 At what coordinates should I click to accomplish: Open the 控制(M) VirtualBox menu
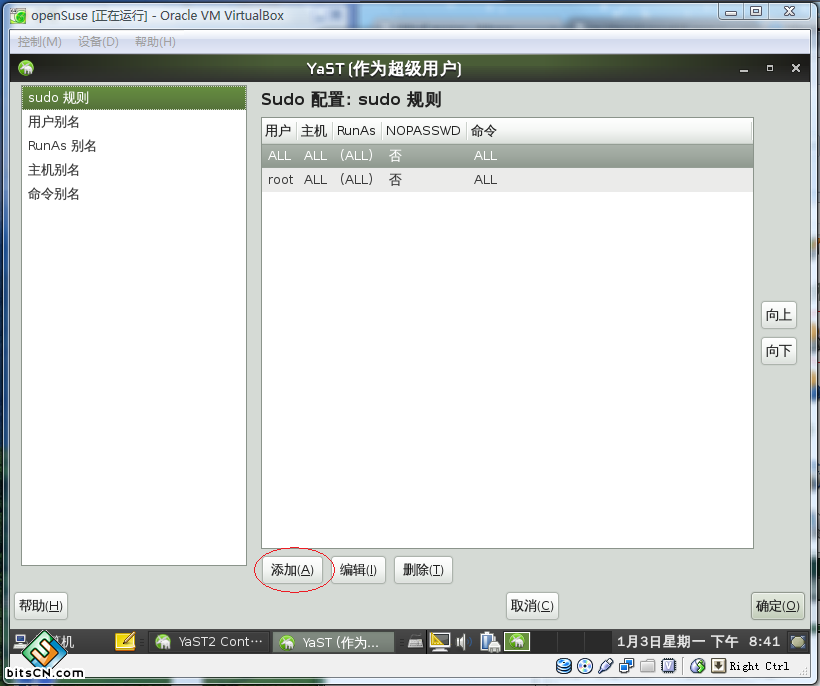(x=40, y=42)
